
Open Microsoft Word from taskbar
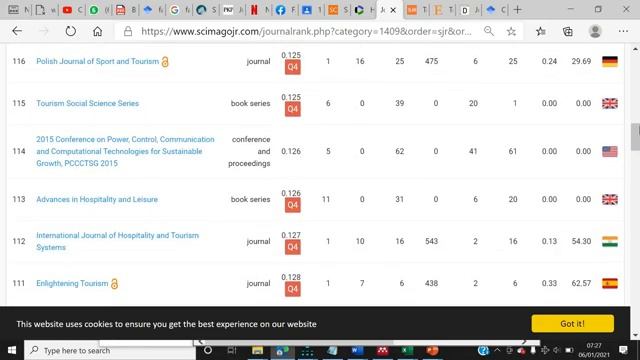coord(357,350)
